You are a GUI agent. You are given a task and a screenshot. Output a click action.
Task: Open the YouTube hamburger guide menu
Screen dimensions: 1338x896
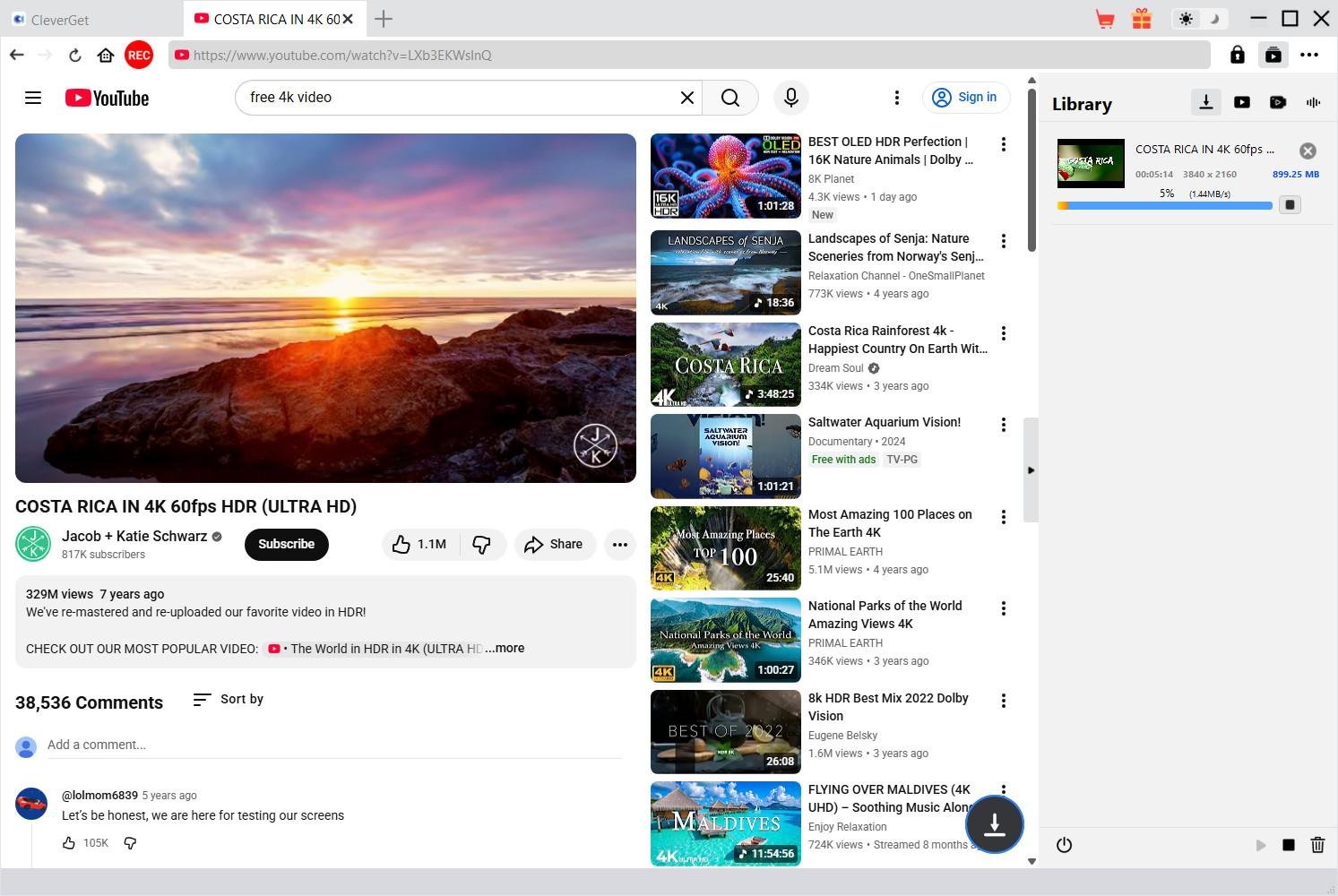[33, 98]
